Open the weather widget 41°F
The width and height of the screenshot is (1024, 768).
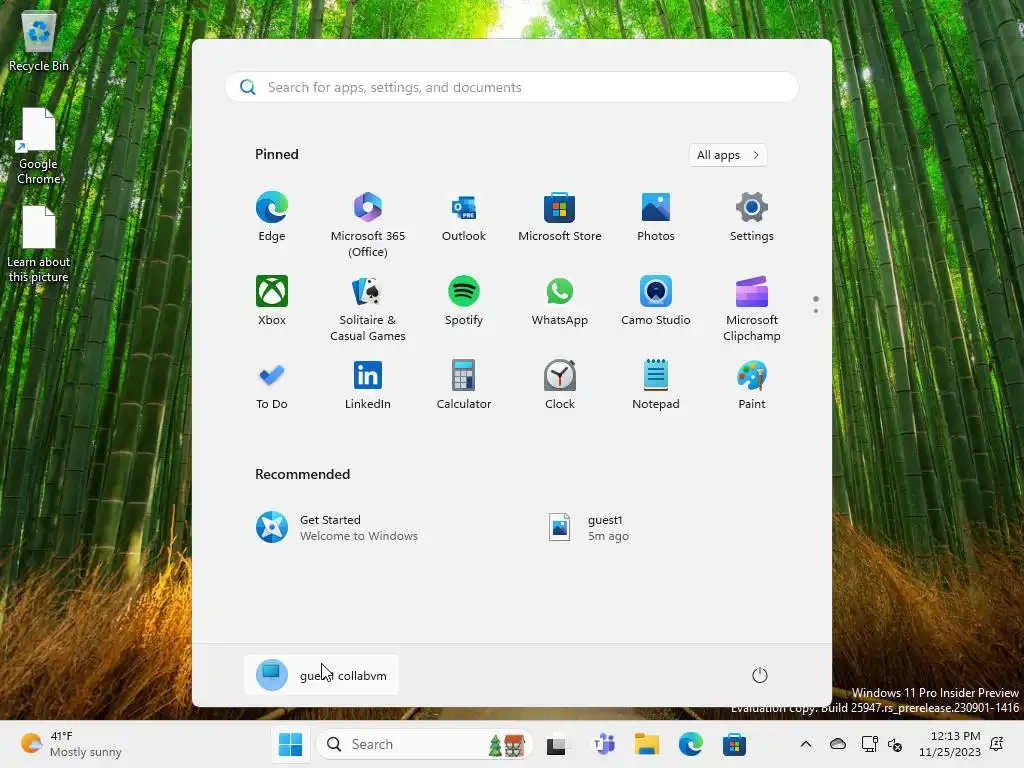coord(71,744)
